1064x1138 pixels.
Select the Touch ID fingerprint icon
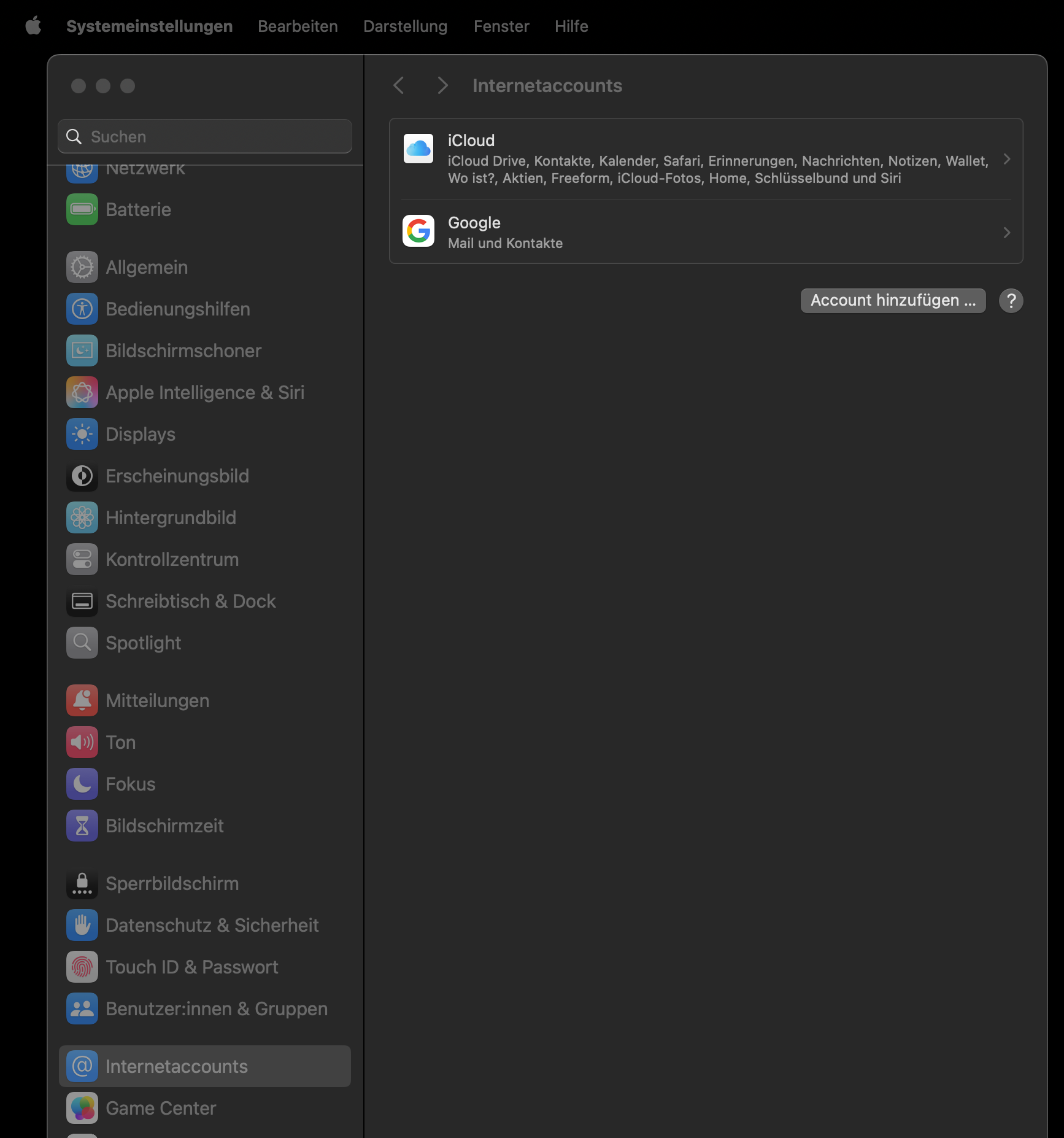[82, 967]
